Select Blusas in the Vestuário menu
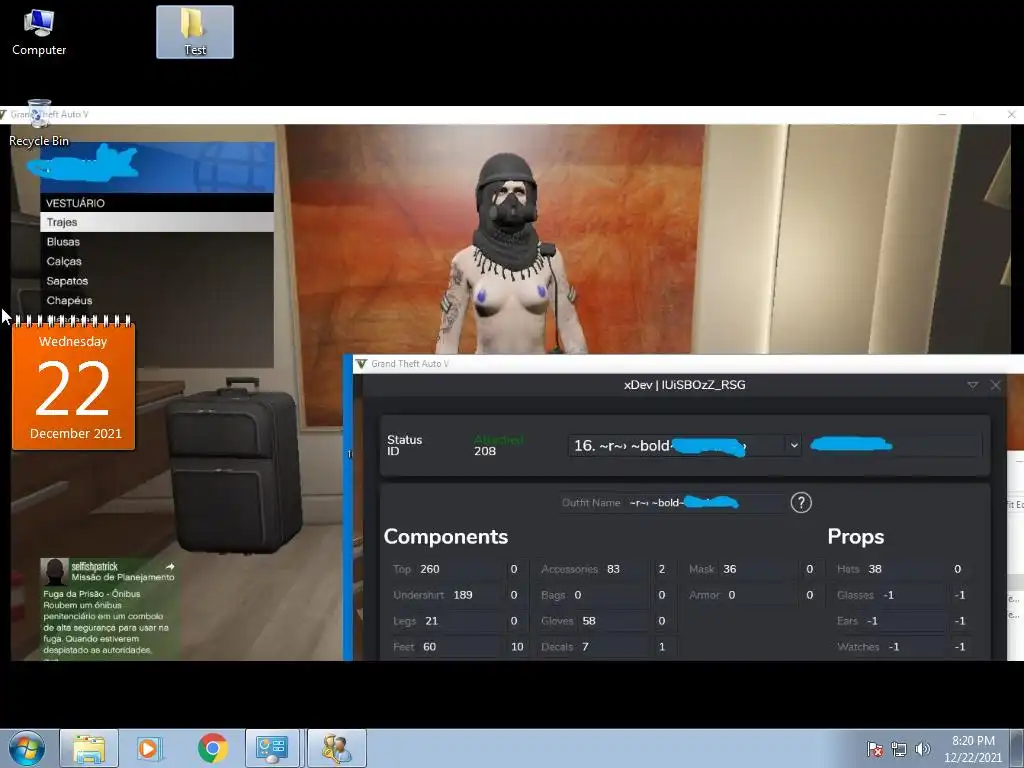The height and width of the screenshot is (768, 1024). coord(157,242)
